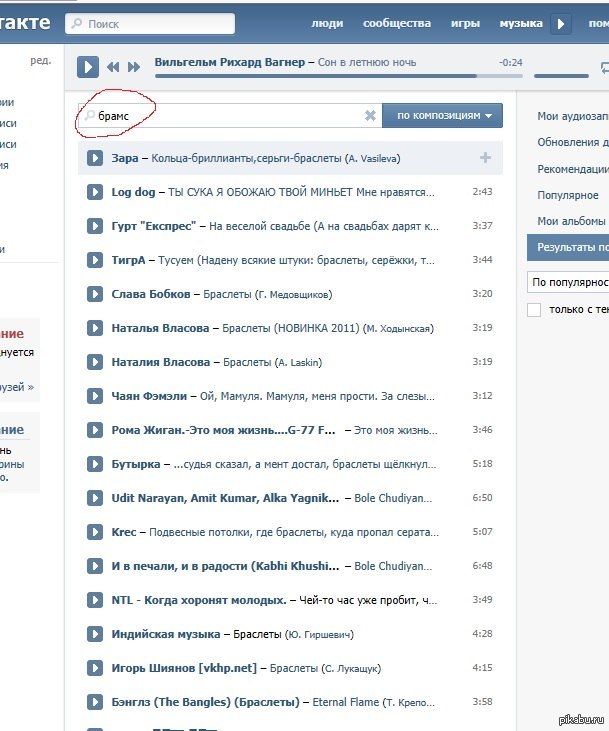Viewport: 609px width, 731px height.
Task: Play Индийская музыка Браслеты track
Action: coord(95,634)
